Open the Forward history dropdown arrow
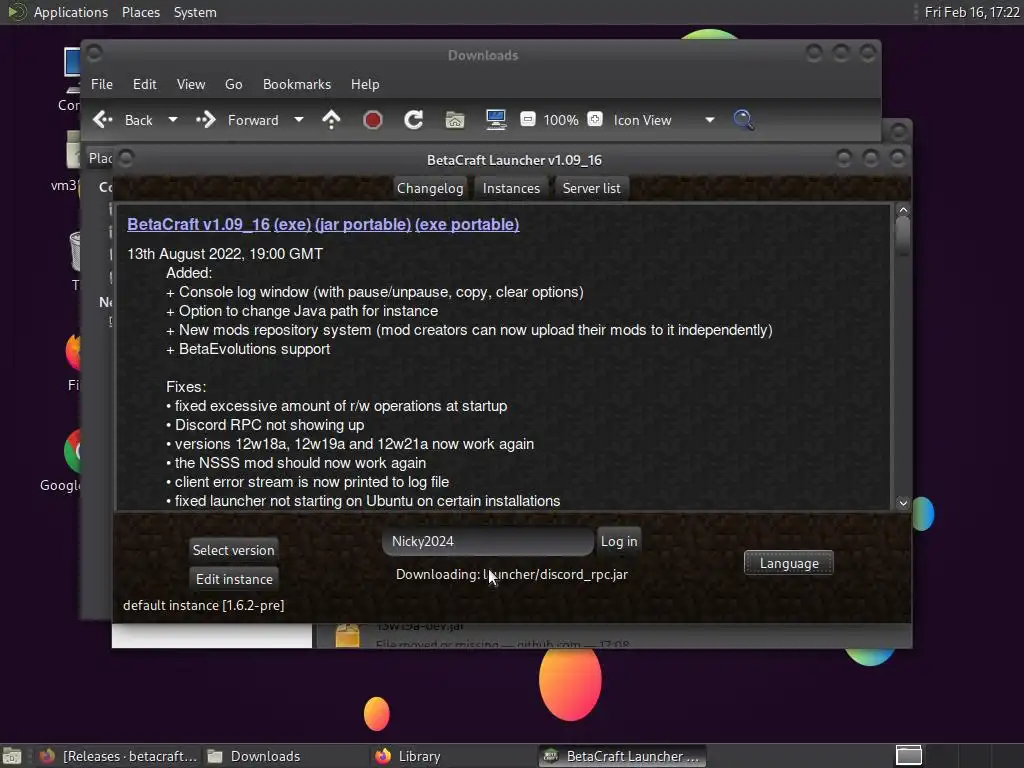Screen dimensions: 1024x768 pyautogui.click(x=298, y=120)
